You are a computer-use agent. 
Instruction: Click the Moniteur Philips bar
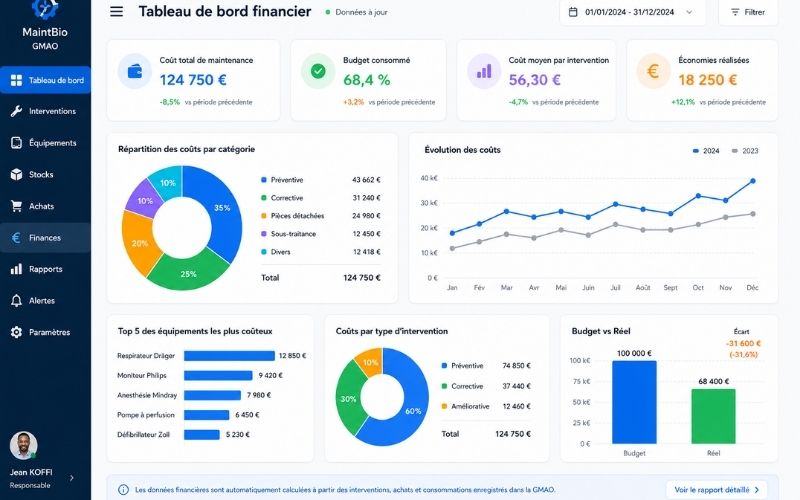(218, 376)
